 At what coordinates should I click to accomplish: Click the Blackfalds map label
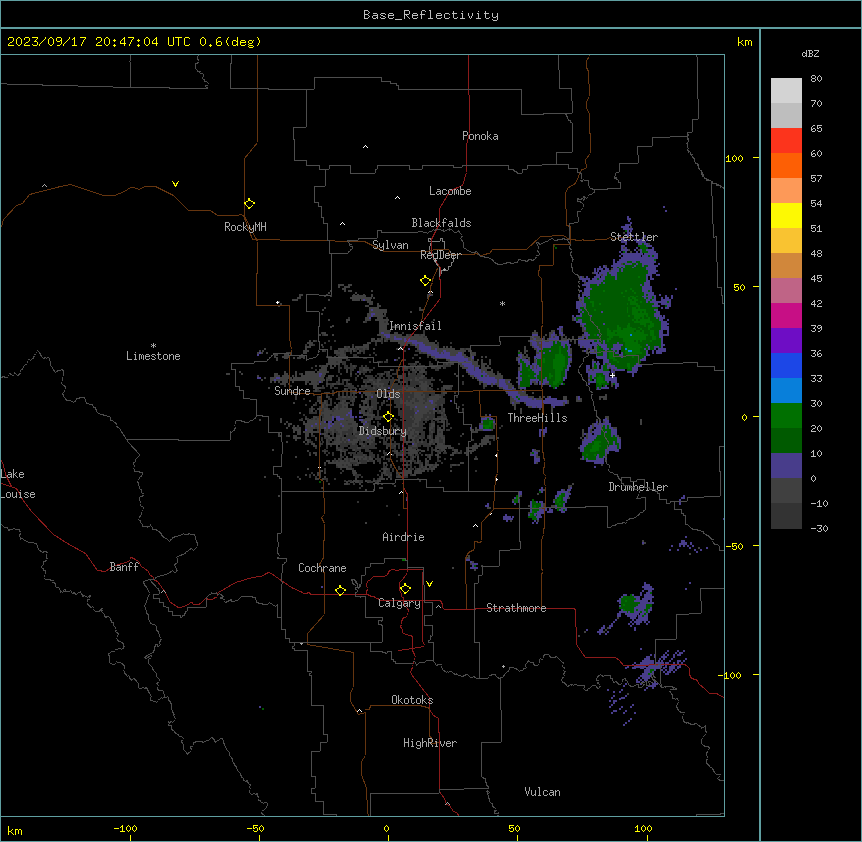pos(441,223)
